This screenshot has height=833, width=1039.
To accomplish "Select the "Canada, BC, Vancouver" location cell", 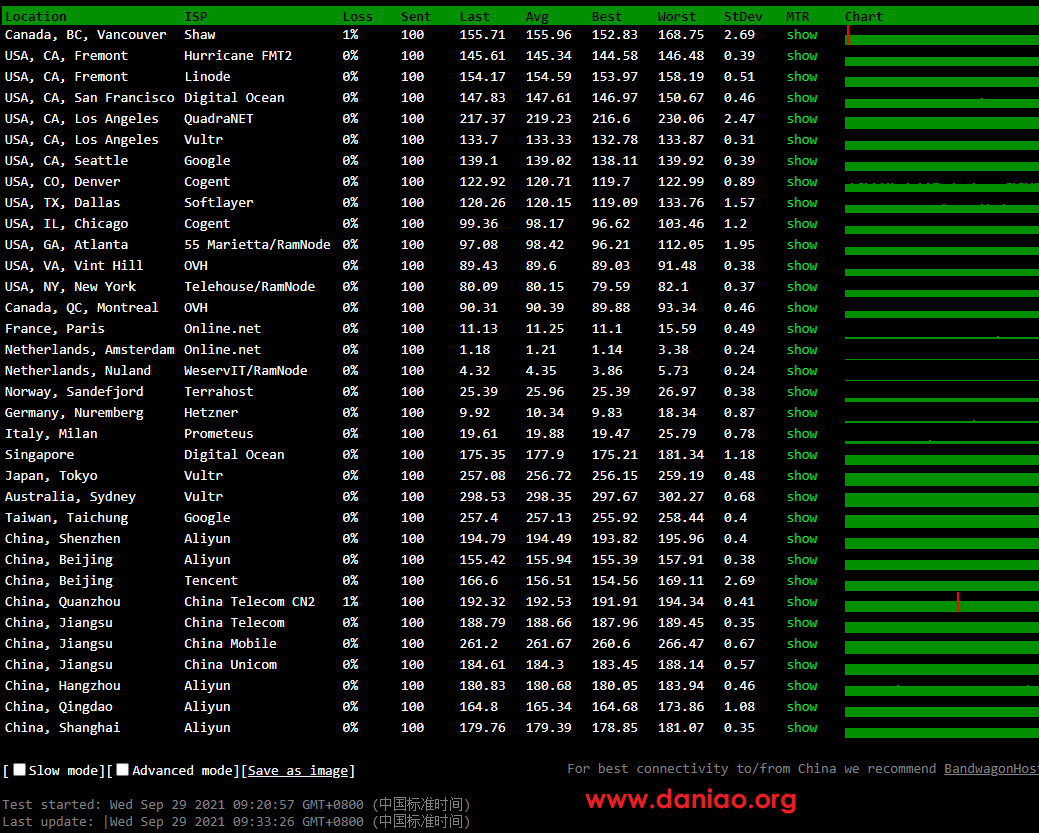I will point(85,35).
